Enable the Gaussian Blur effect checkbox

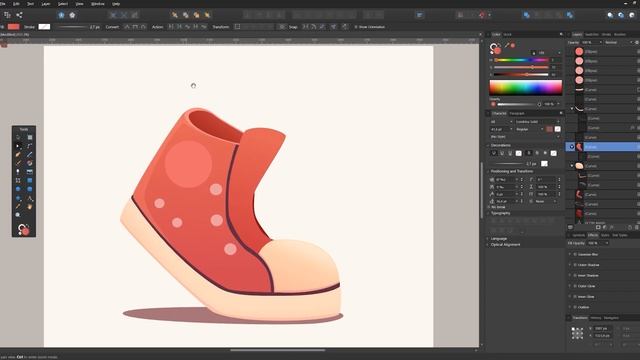(575, 254)
